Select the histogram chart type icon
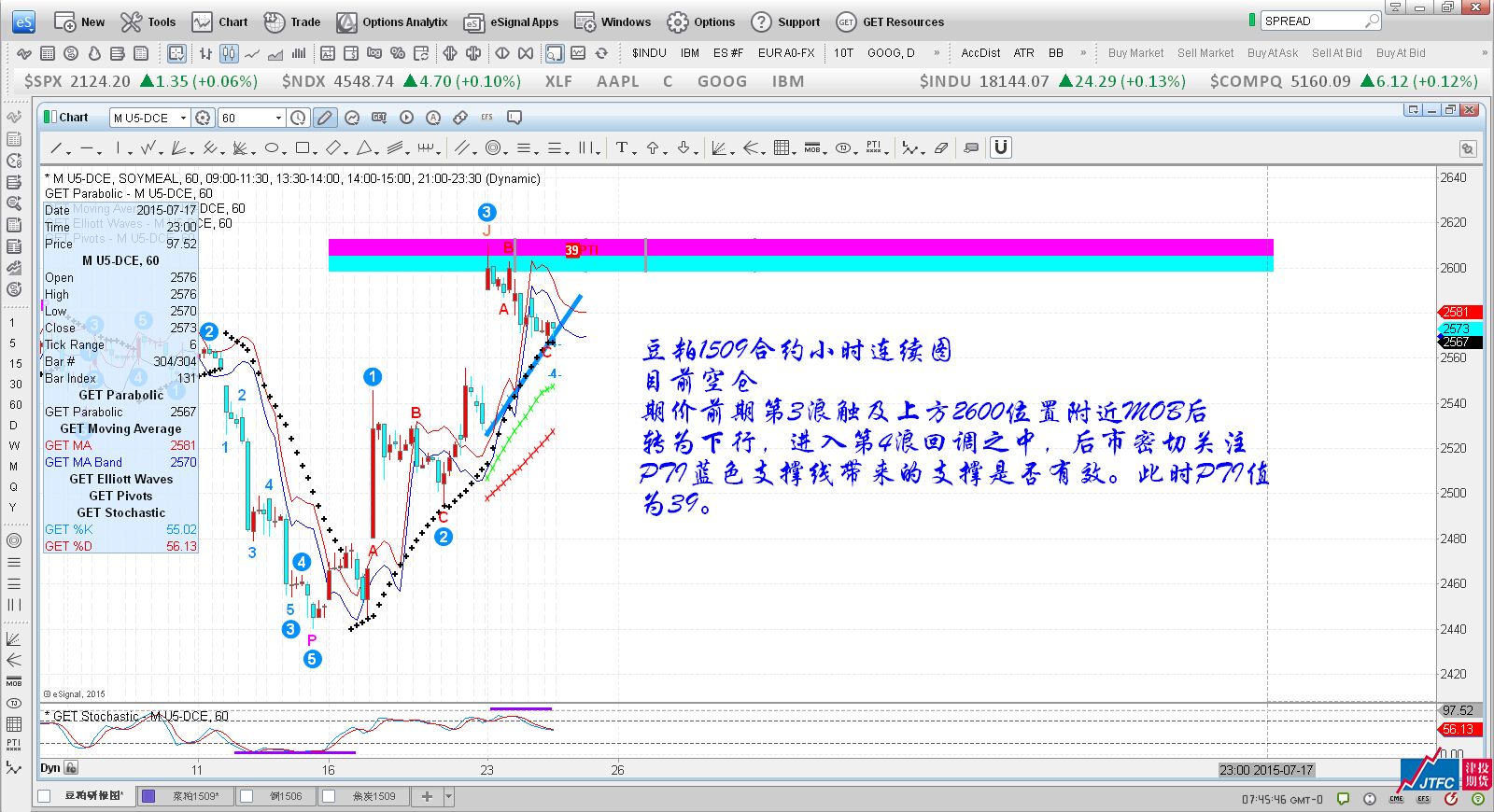1494x812 pixels. coord(299,53)
